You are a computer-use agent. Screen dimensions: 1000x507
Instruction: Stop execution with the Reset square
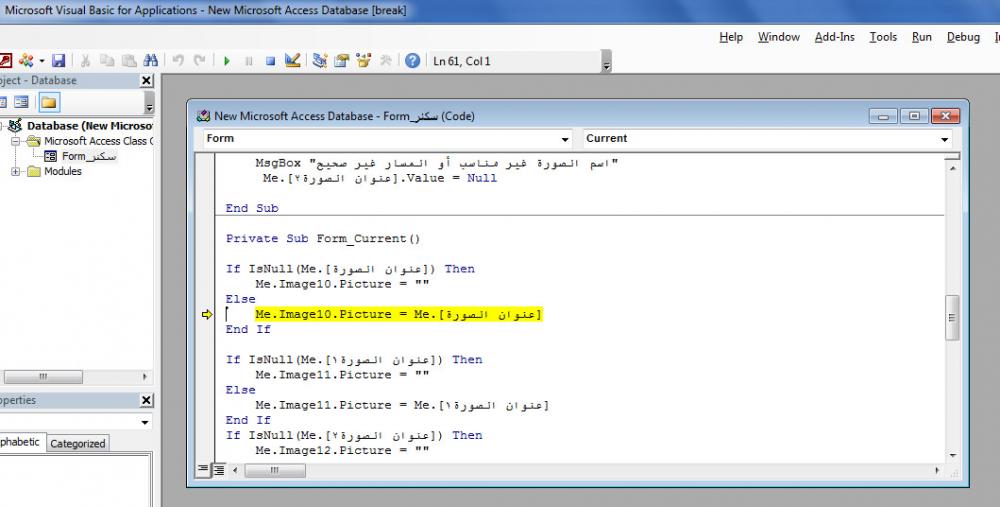[x=270, y=61]
